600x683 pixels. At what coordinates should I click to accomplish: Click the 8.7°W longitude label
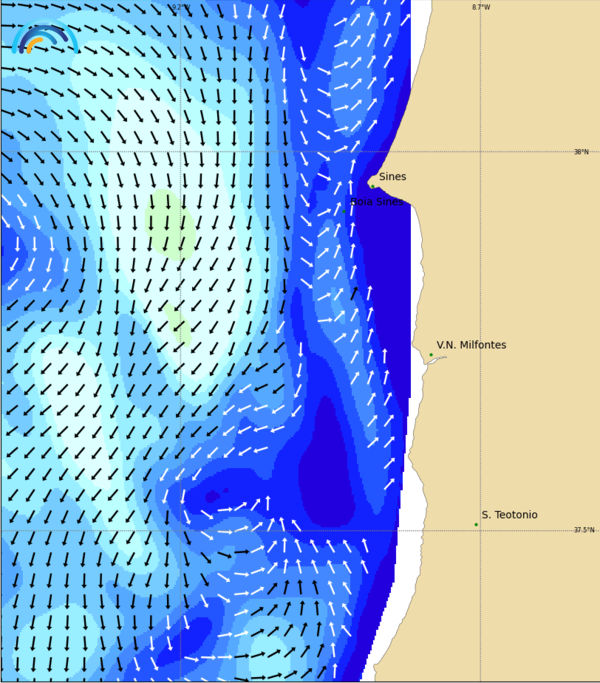pos(481,7)
